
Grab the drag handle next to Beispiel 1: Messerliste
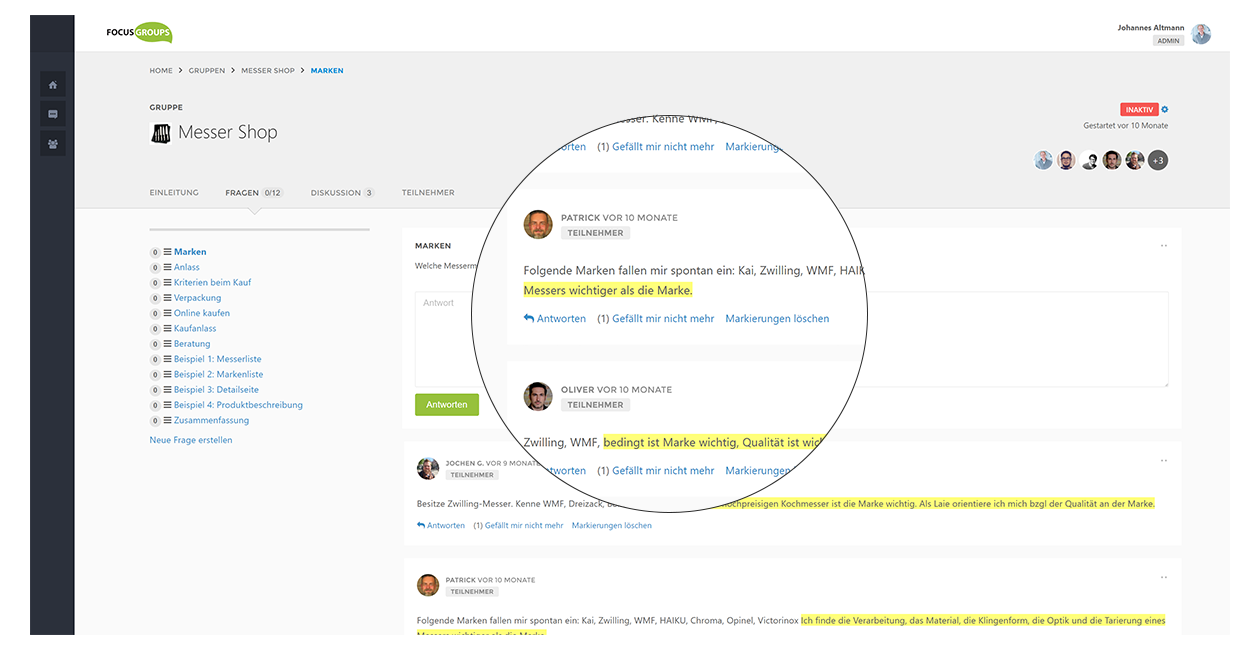coord(168,359)
